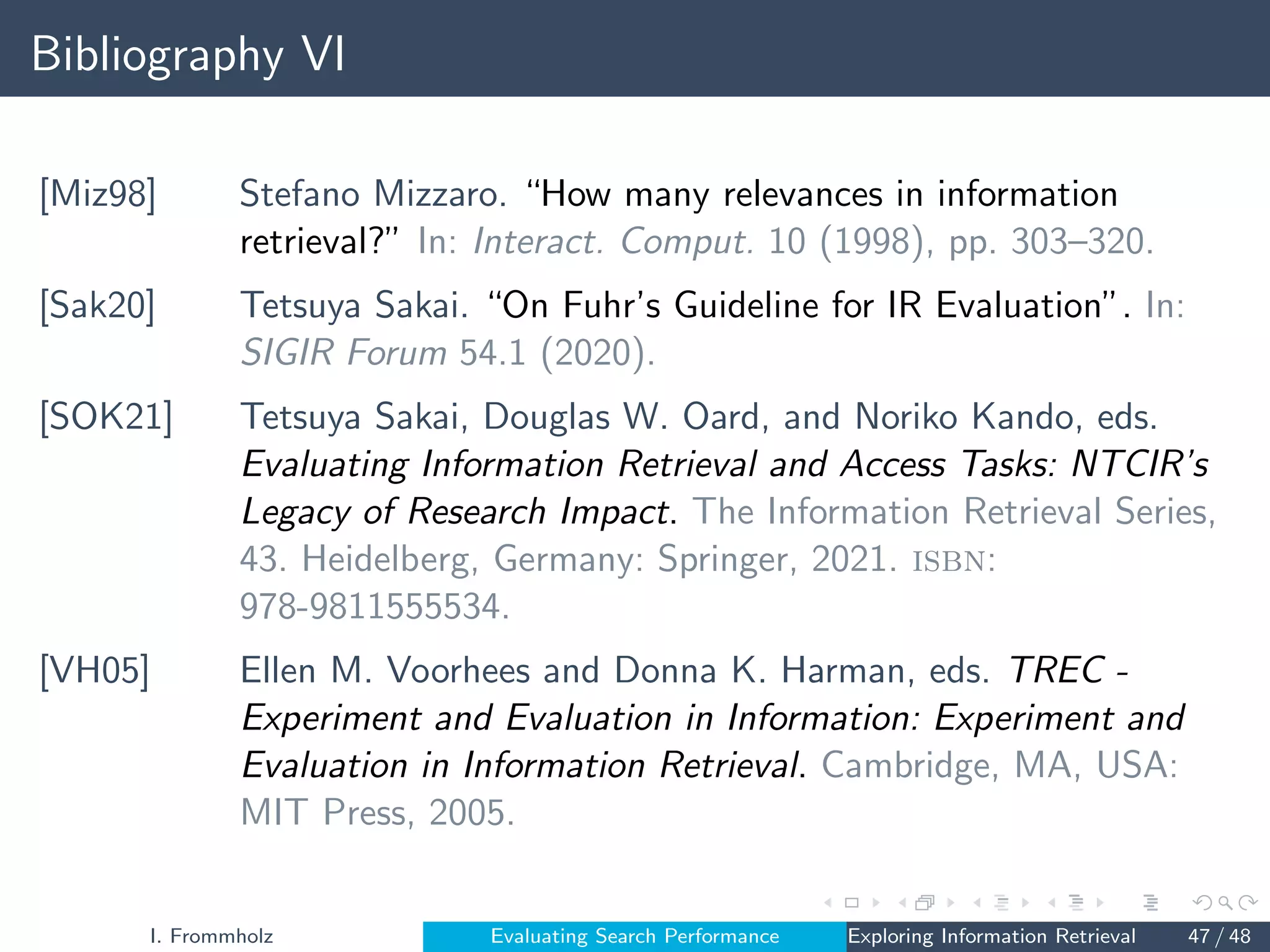Select the [SOK21] citation label
Image resolution: width=1270 pixels, height=952 pixels.
pos(106,417)
